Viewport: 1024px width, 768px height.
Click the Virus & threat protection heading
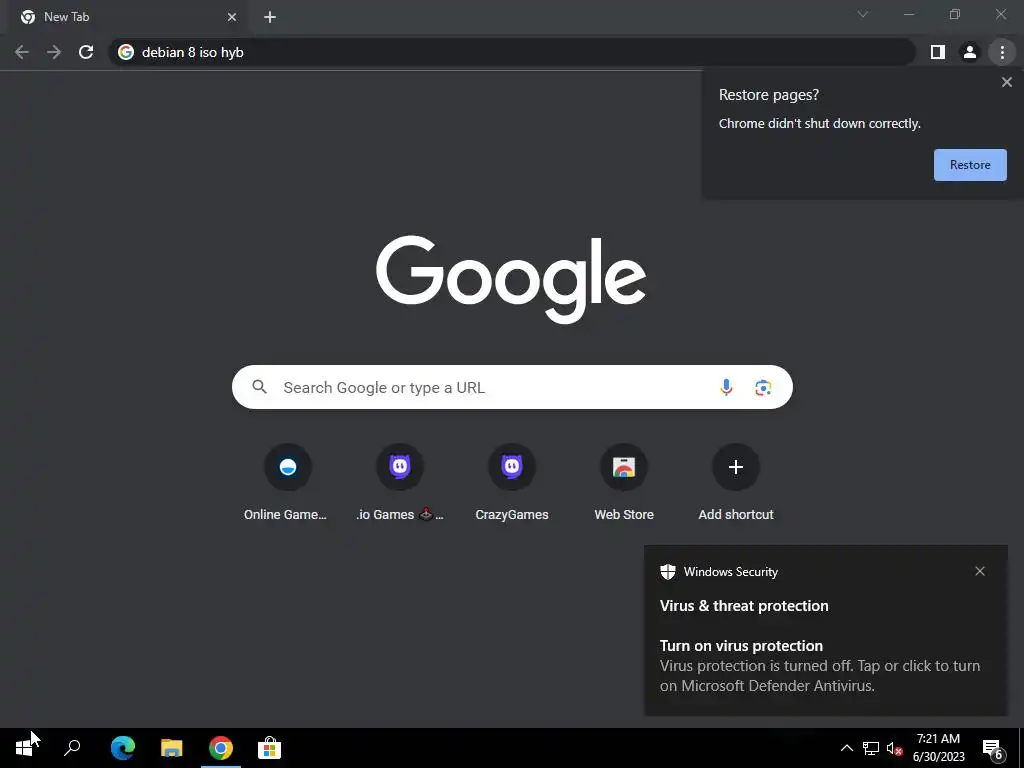pyautogui.click(x=744, y=606)
